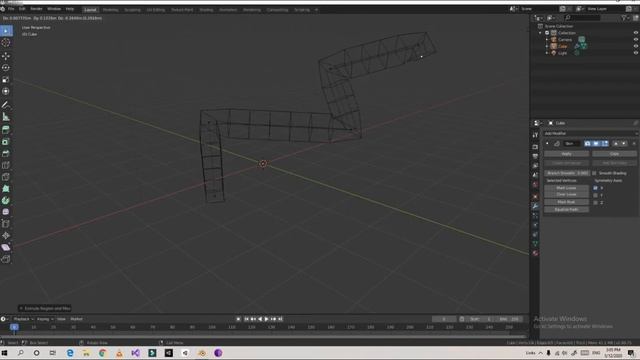Hide Cube in outliner
640x360 pixels.
pos(636,46)
